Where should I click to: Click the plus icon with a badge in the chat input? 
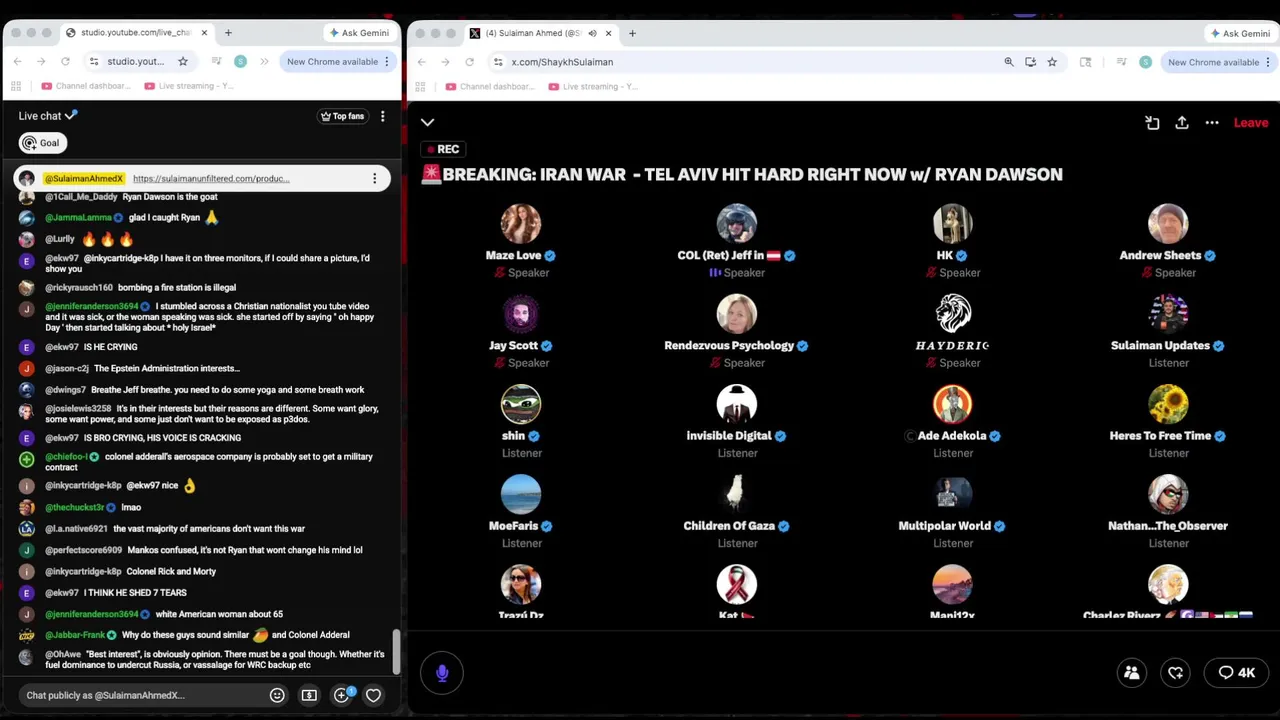[x=342, y=694]
